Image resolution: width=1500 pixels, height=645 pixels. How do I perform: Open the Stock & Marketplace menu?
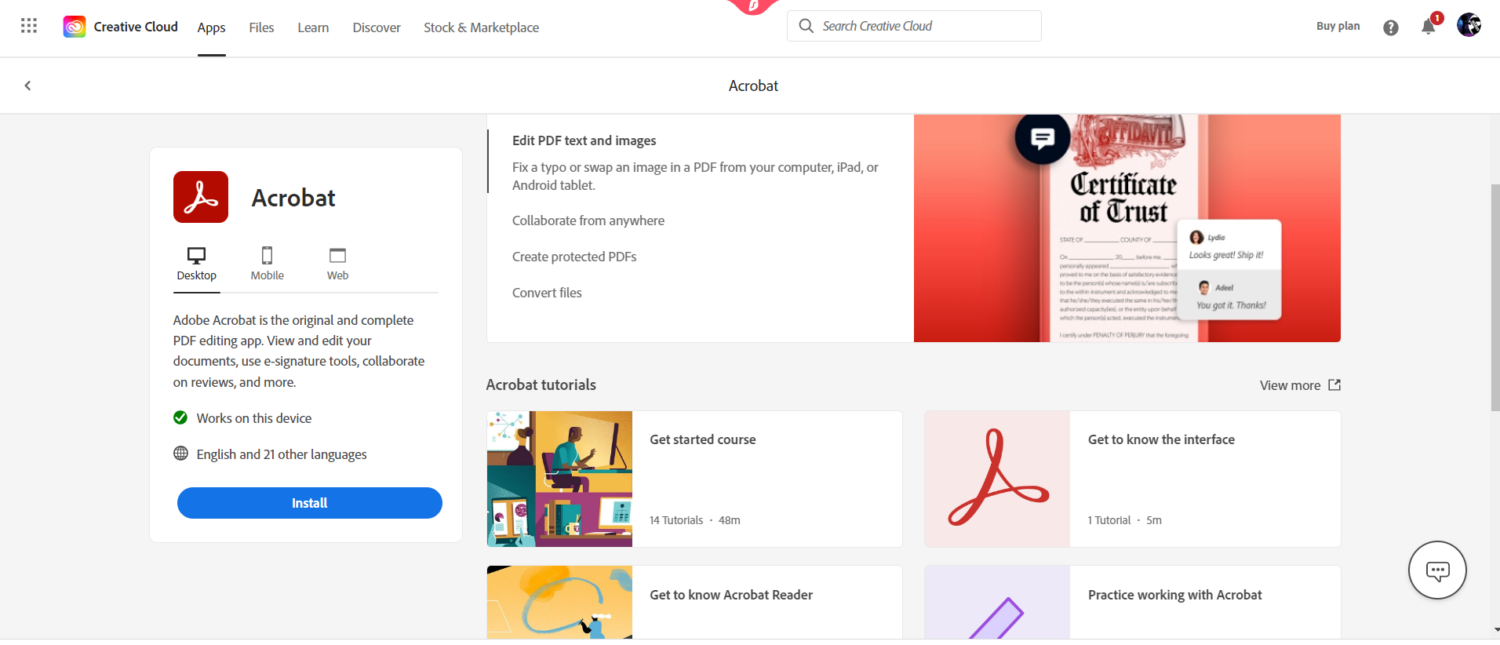point(481,28)
